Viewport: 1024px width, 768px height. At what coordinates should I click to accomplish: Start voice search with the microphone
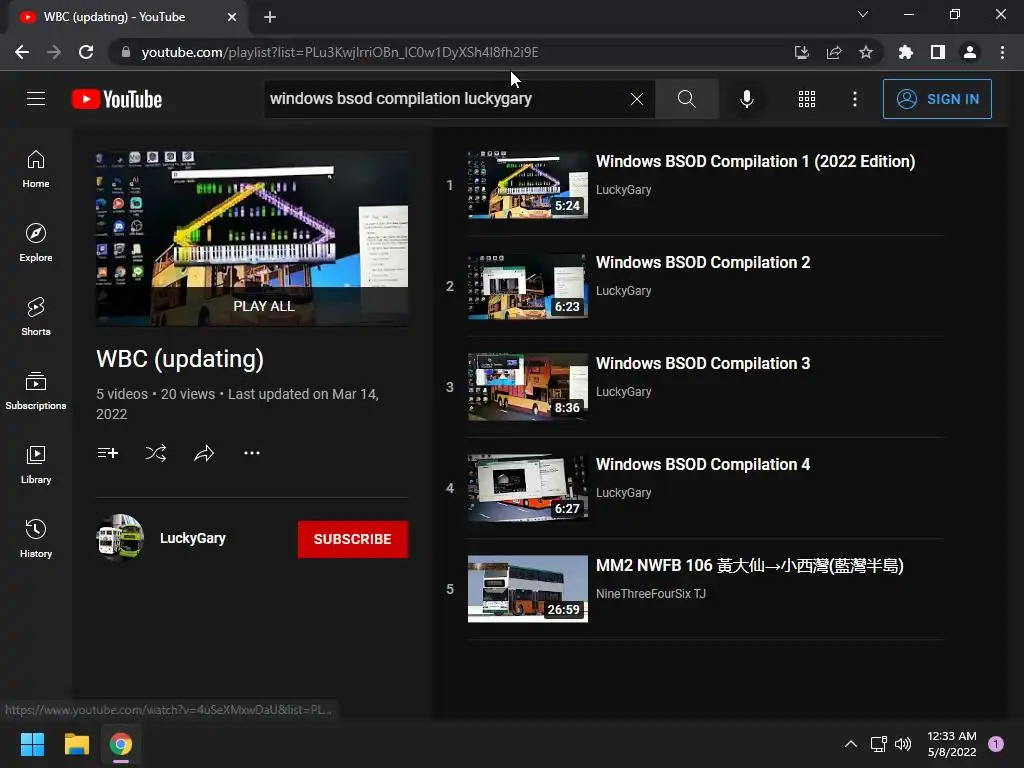[746, 99]
